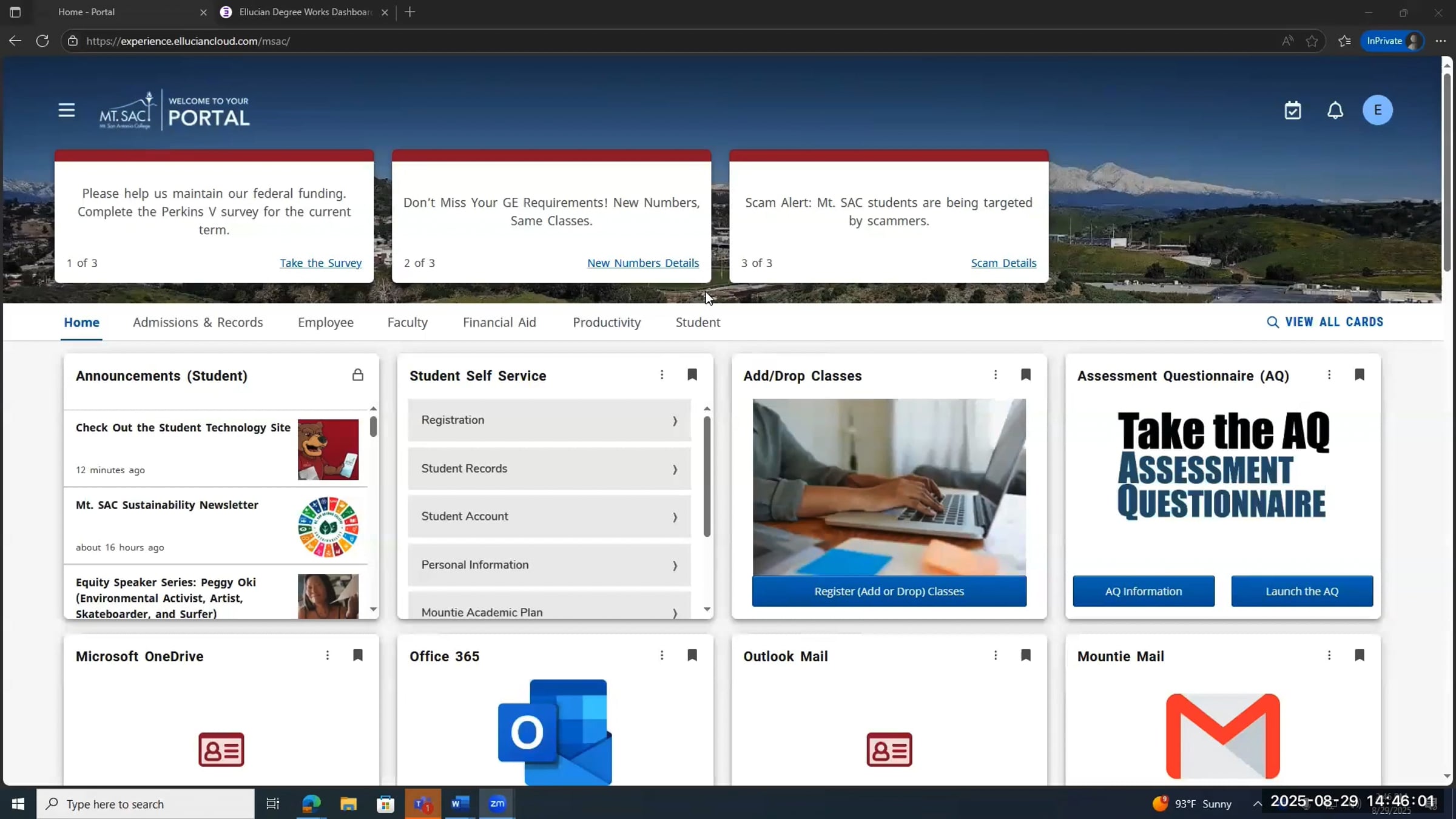
Task: Open Student Technology Site announcement thumbnail
Action: pos(328,450)
